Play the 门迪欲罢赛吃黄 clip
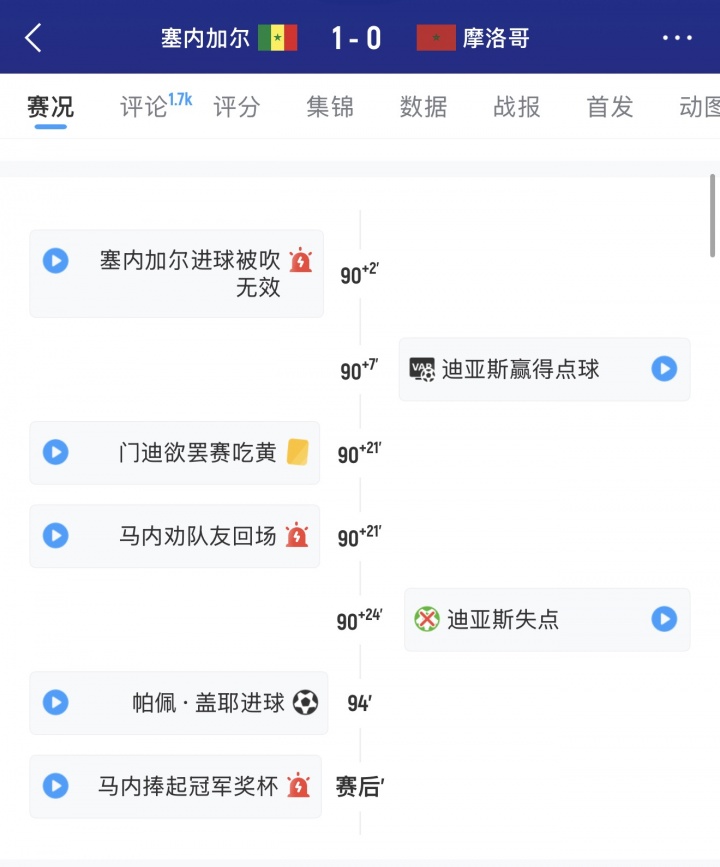This screenshot has height=867, width=720. pos(55,452)
